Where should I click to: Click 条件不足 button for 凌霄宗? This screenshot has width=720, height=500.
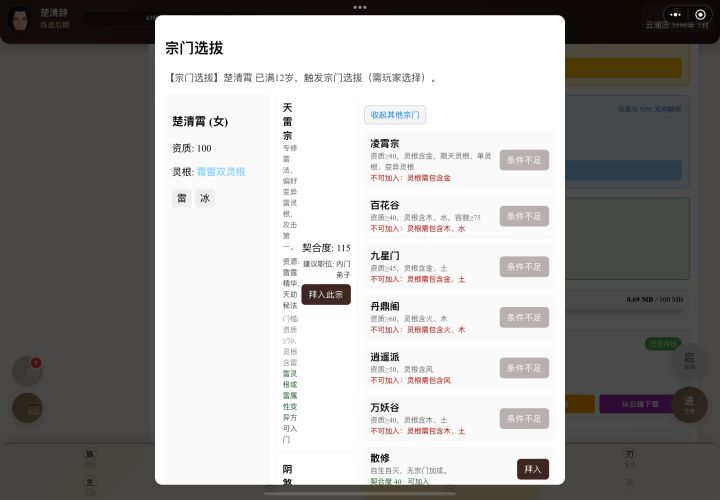(x=524, y=160)
